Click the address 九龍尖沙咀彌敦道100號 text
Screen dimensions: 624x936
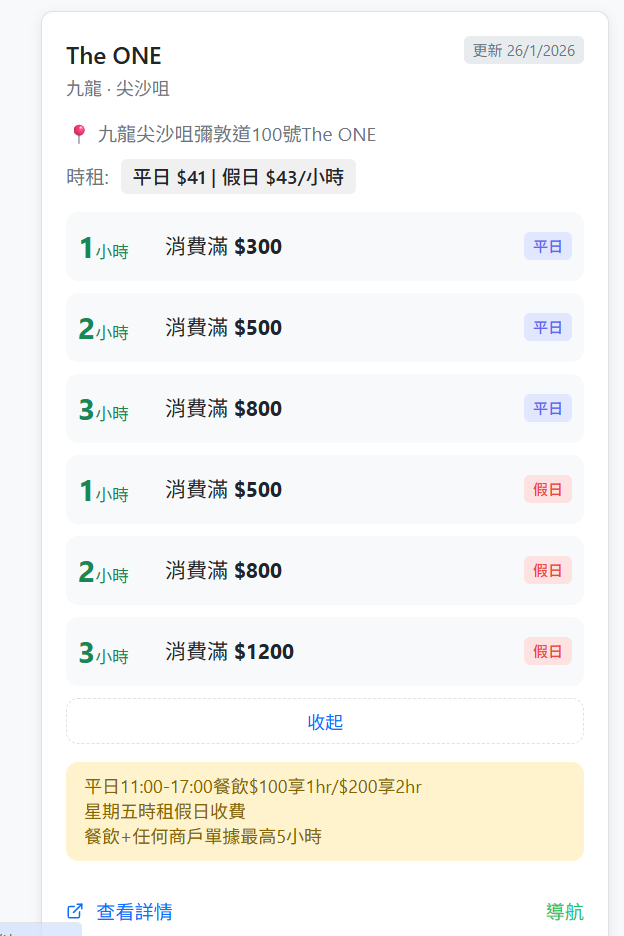point(236,134)
